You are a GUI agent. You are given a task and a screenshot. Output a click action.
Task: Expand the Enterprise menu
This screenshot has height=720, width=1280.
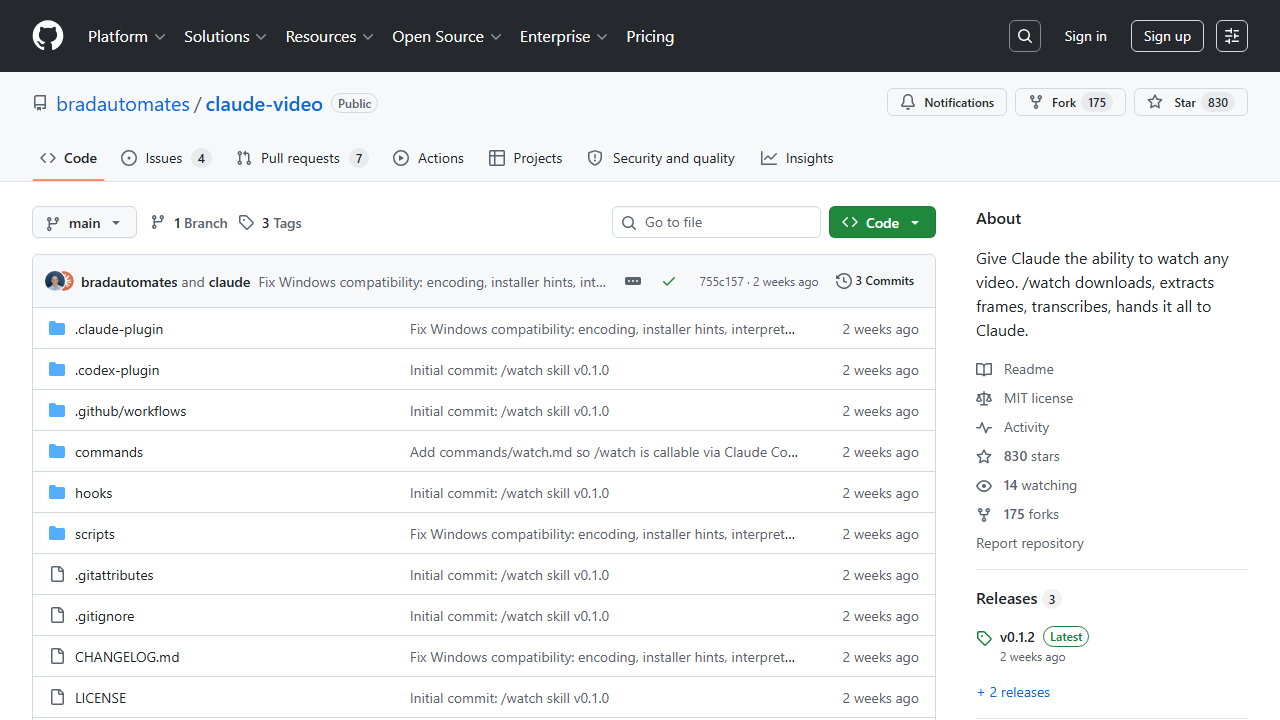pyautogui.click(x=563, y=36)
